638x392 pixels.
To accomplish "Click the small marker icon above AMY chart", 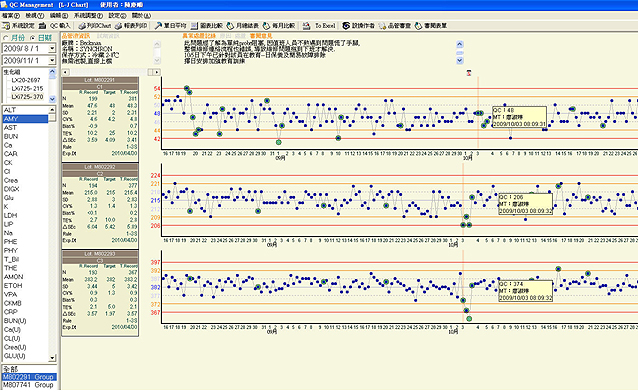I will point(469,73).
